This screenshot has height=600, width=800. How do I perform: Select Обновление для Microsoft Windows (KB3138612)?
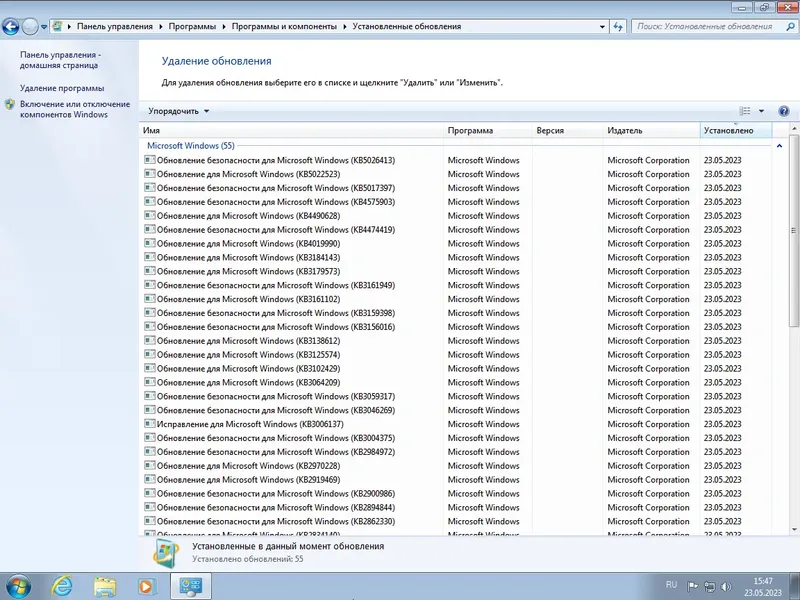click(248, 341)
